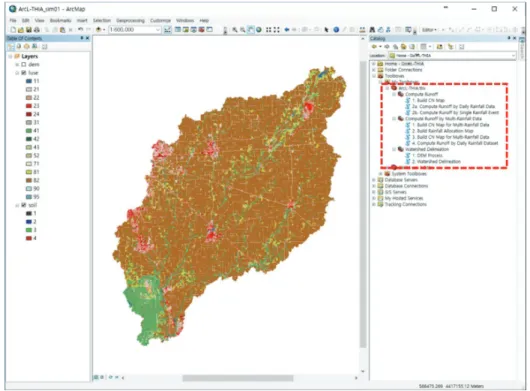Expand the Database Servers node
Image resolution: width=530 pixels, height=391 pixels.
click(x=374, y=180)
